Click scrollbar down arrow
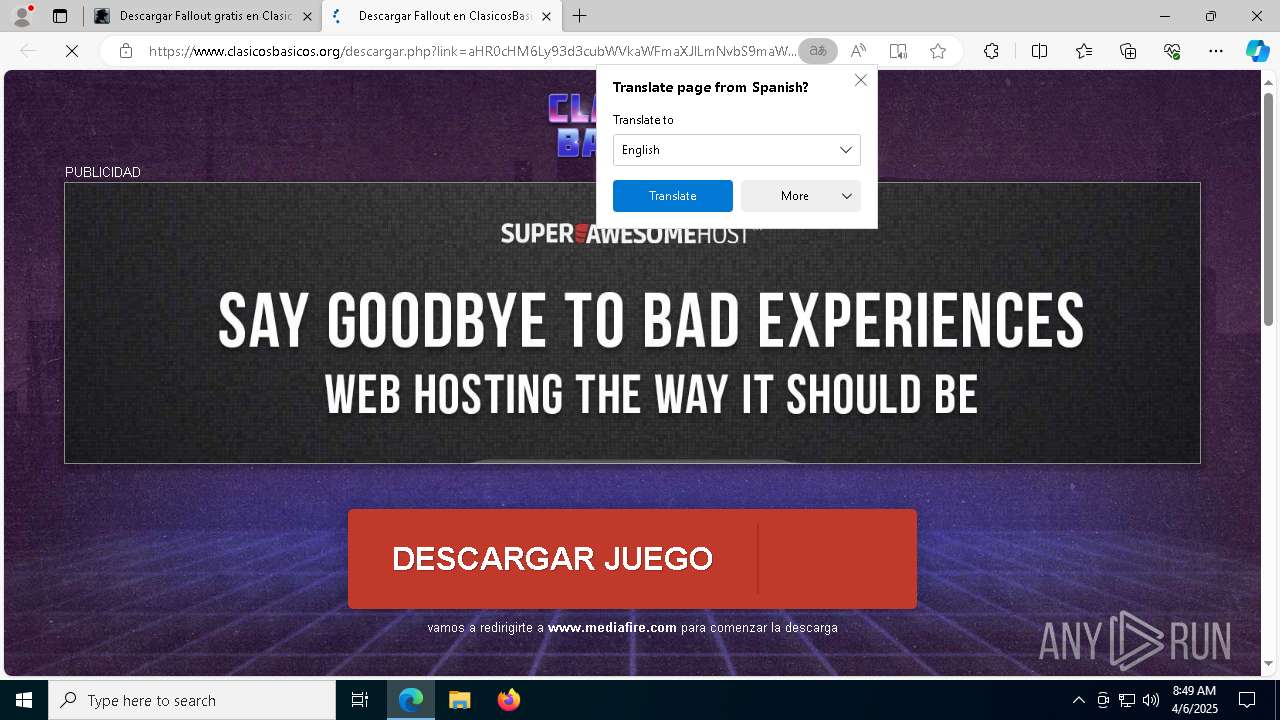 point(1268,664)
